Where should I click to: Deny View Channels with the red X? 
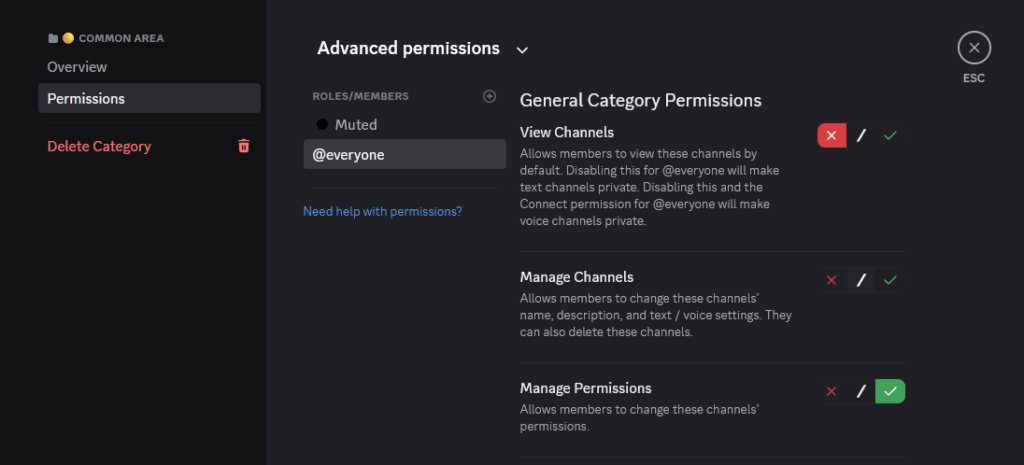(832, 135)
